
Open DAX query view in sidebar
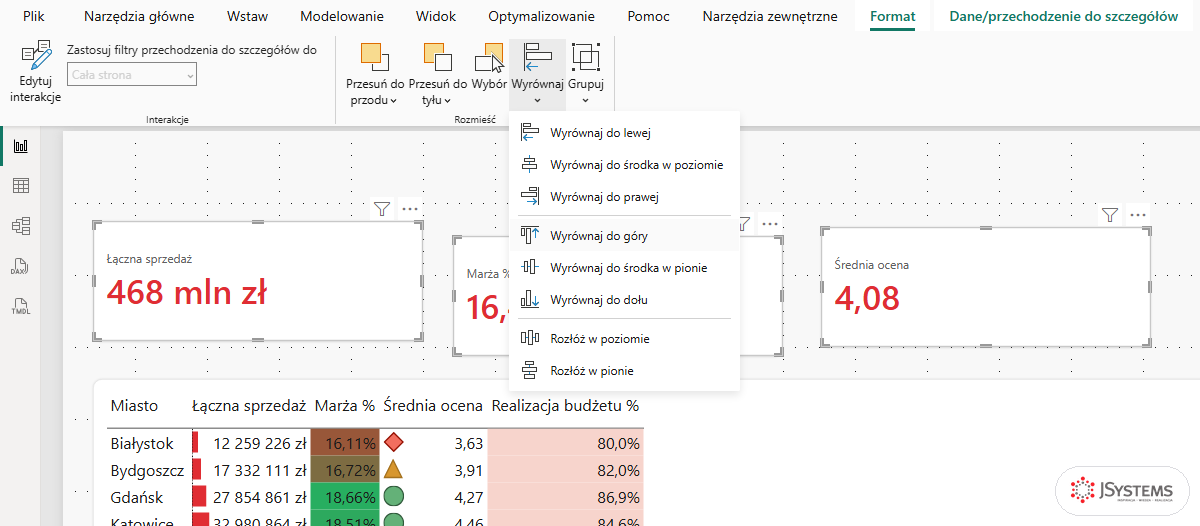[20, 266]
